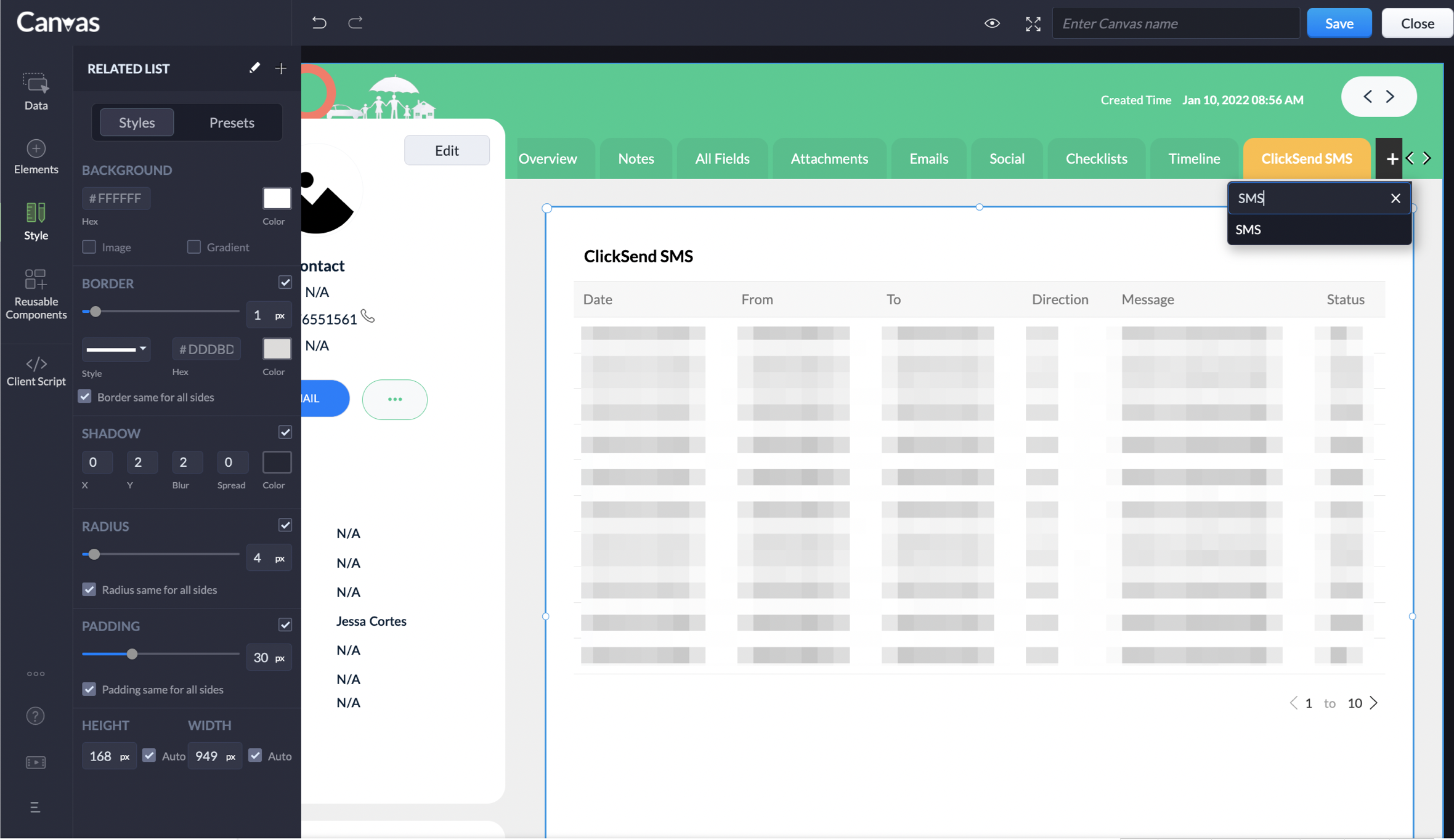Toggle the Radius section checkbox
This screenshot has height=840, width=1454.
pos(285,525)
